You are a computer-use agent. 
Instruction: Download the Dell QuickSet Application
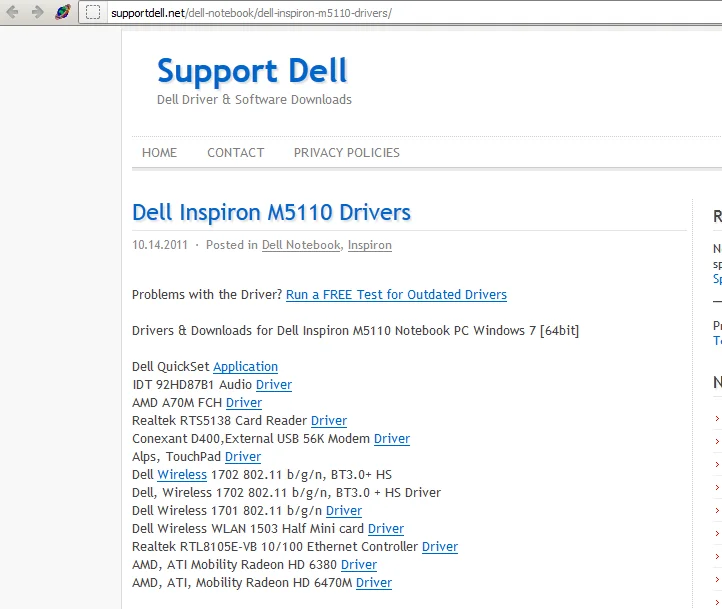[245, 367]
